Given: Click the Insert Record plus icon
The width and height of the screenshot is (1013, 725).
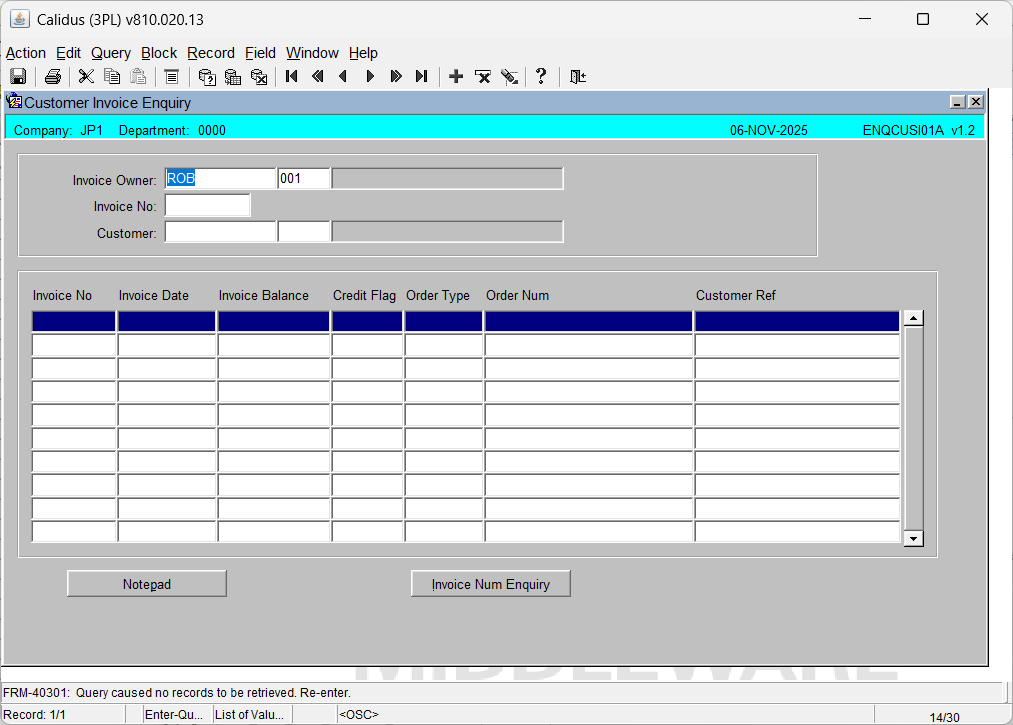Looking at the screenshot, I should point(456,77).
